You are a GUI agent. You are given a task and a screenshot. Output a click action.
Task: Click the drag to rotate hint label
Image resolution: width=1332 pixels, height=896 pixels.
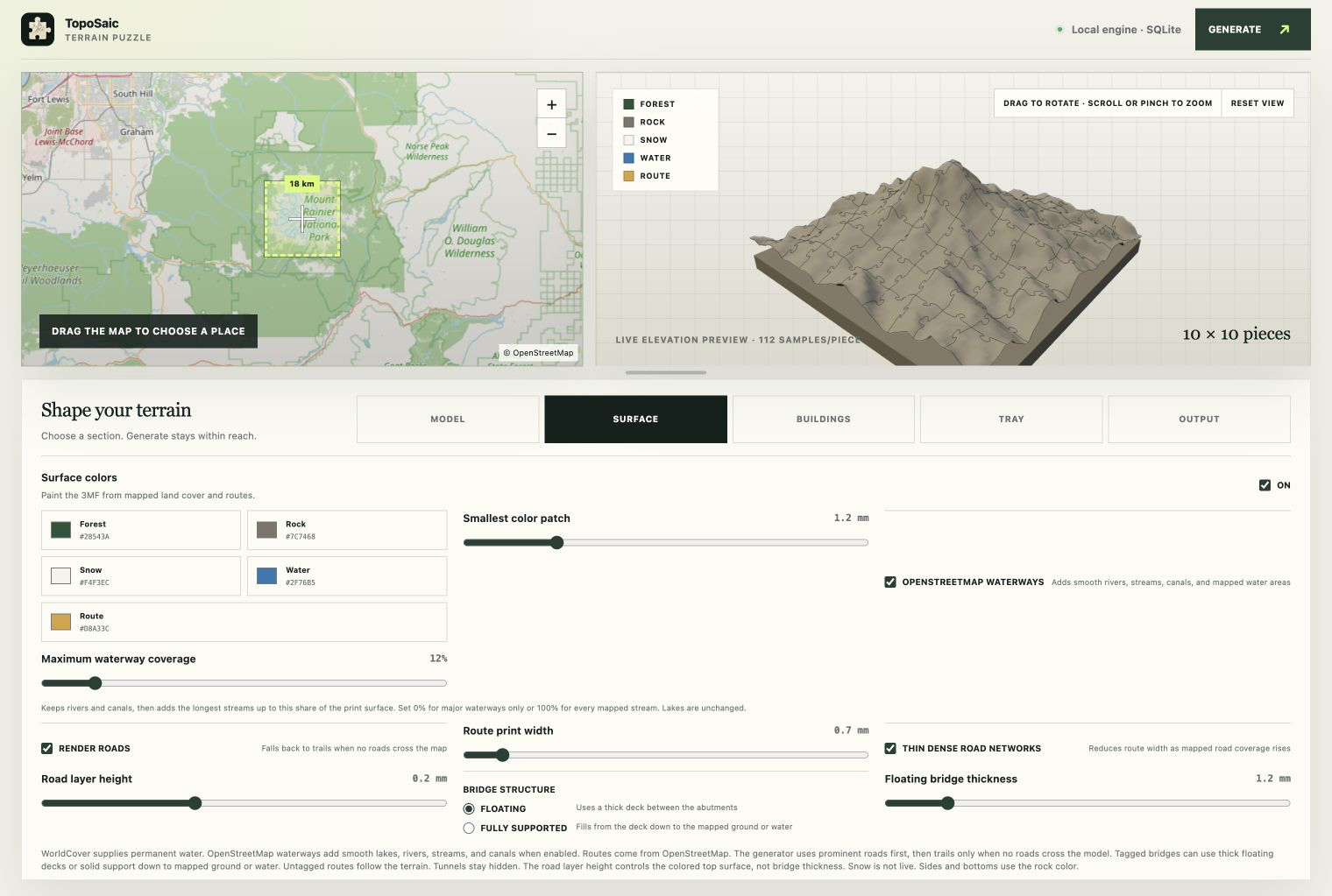pos(1108,103)
